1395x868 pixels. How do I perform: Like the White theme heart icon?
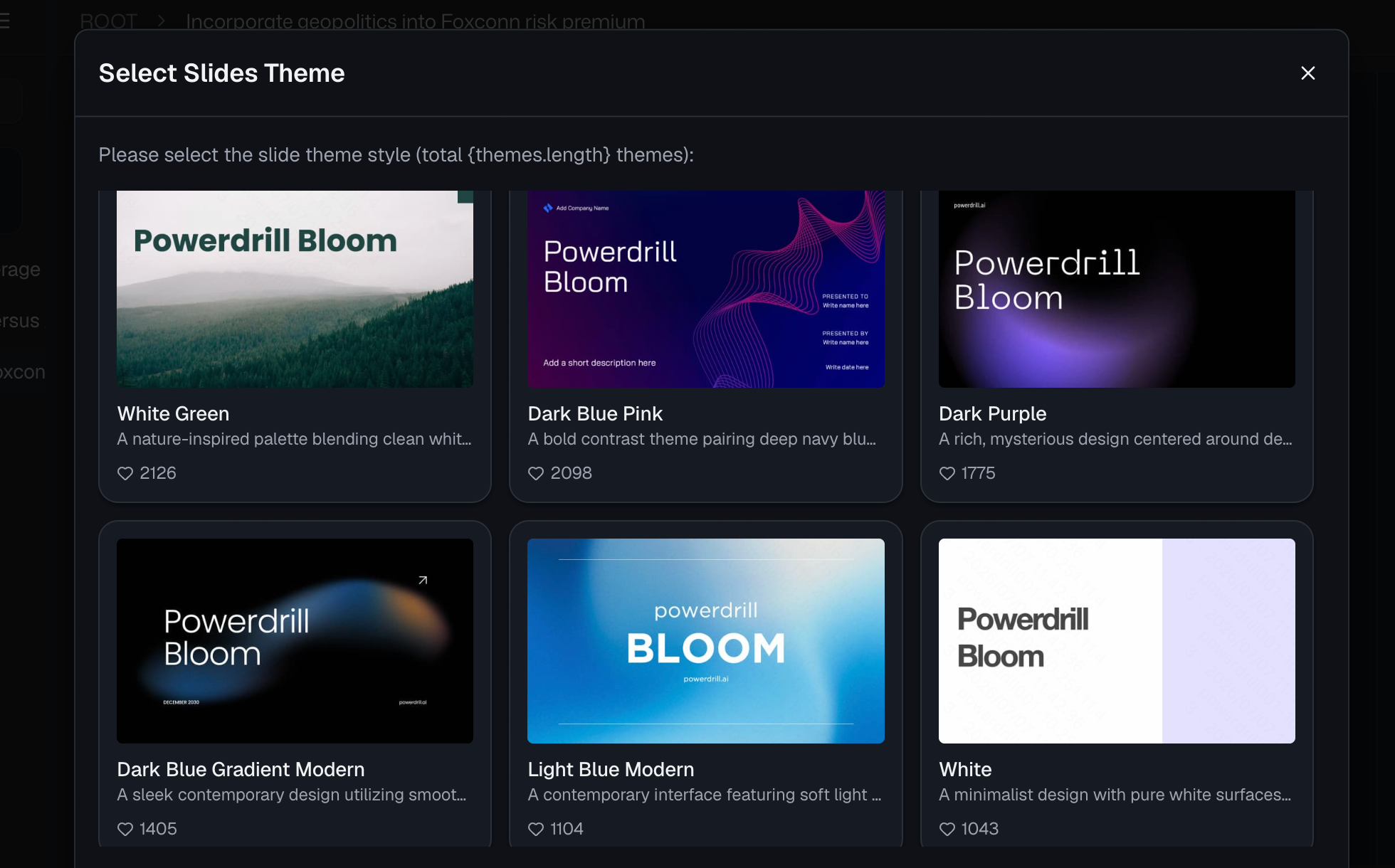[947, 829]
